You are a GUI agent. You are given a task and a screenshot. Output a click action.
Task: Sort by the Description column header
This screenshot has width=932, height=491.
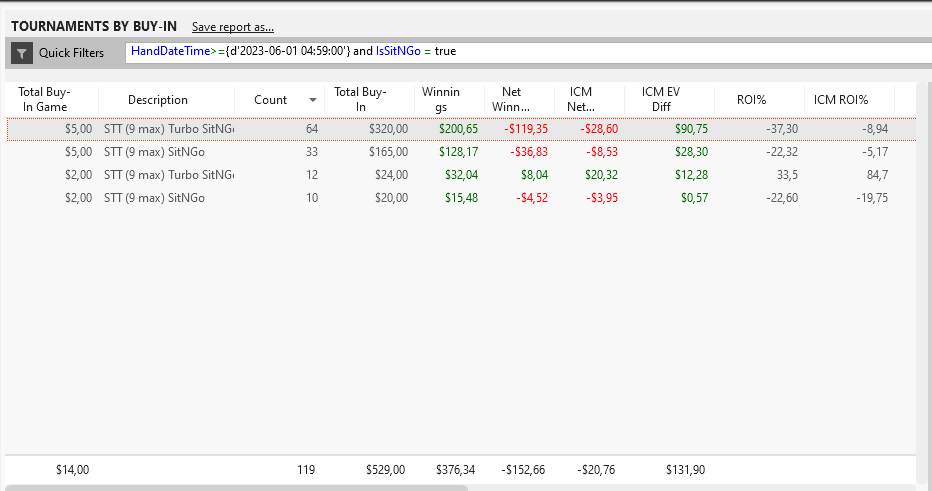[158, 100]
